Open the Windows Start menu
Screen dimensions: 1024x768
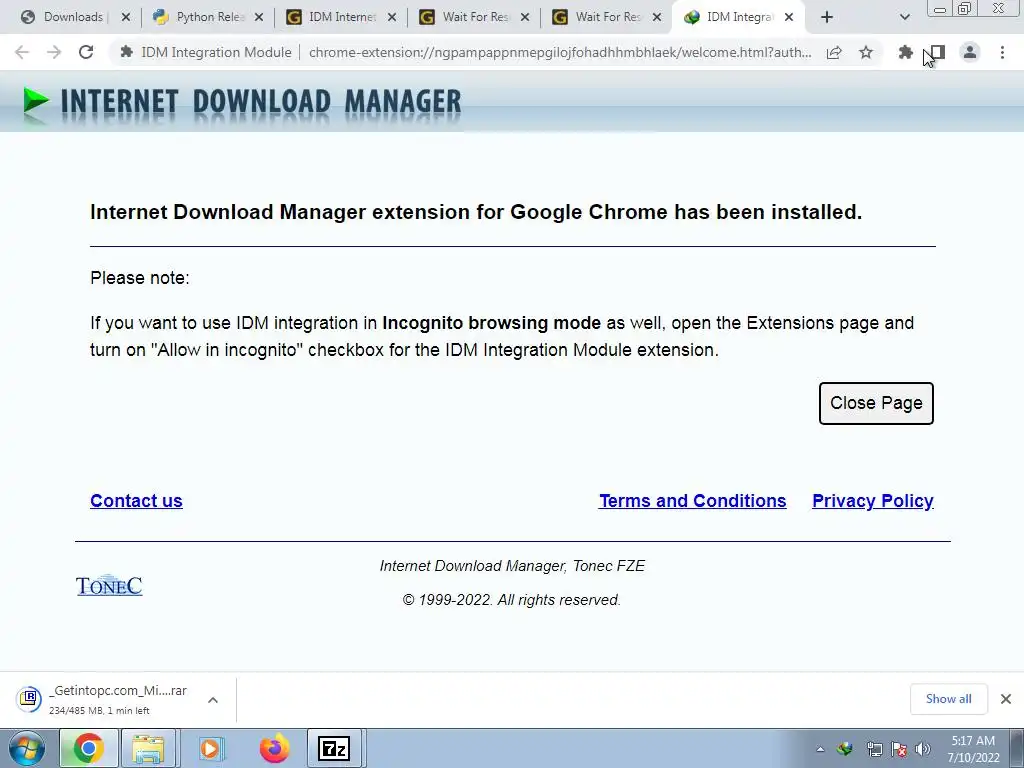(26, 748)
